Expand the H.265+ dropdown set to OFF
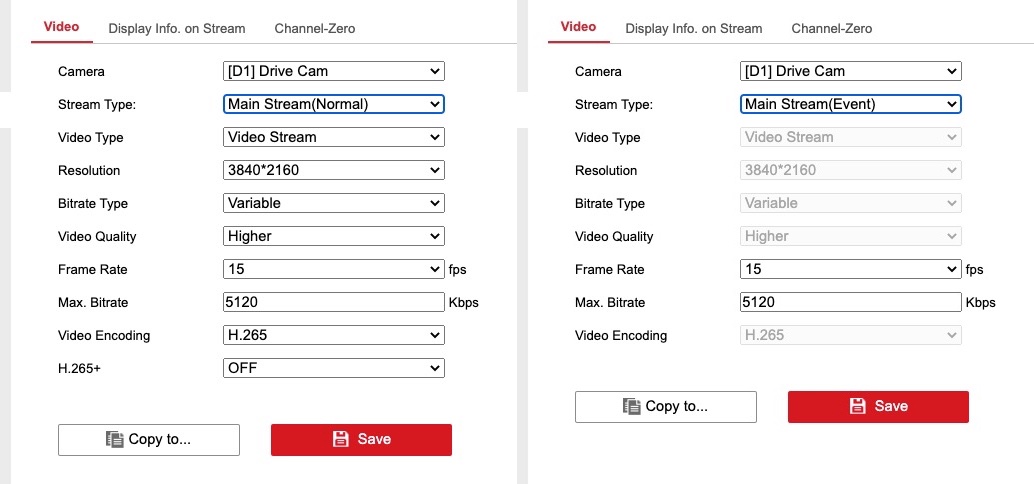 (x=333, y=368)
